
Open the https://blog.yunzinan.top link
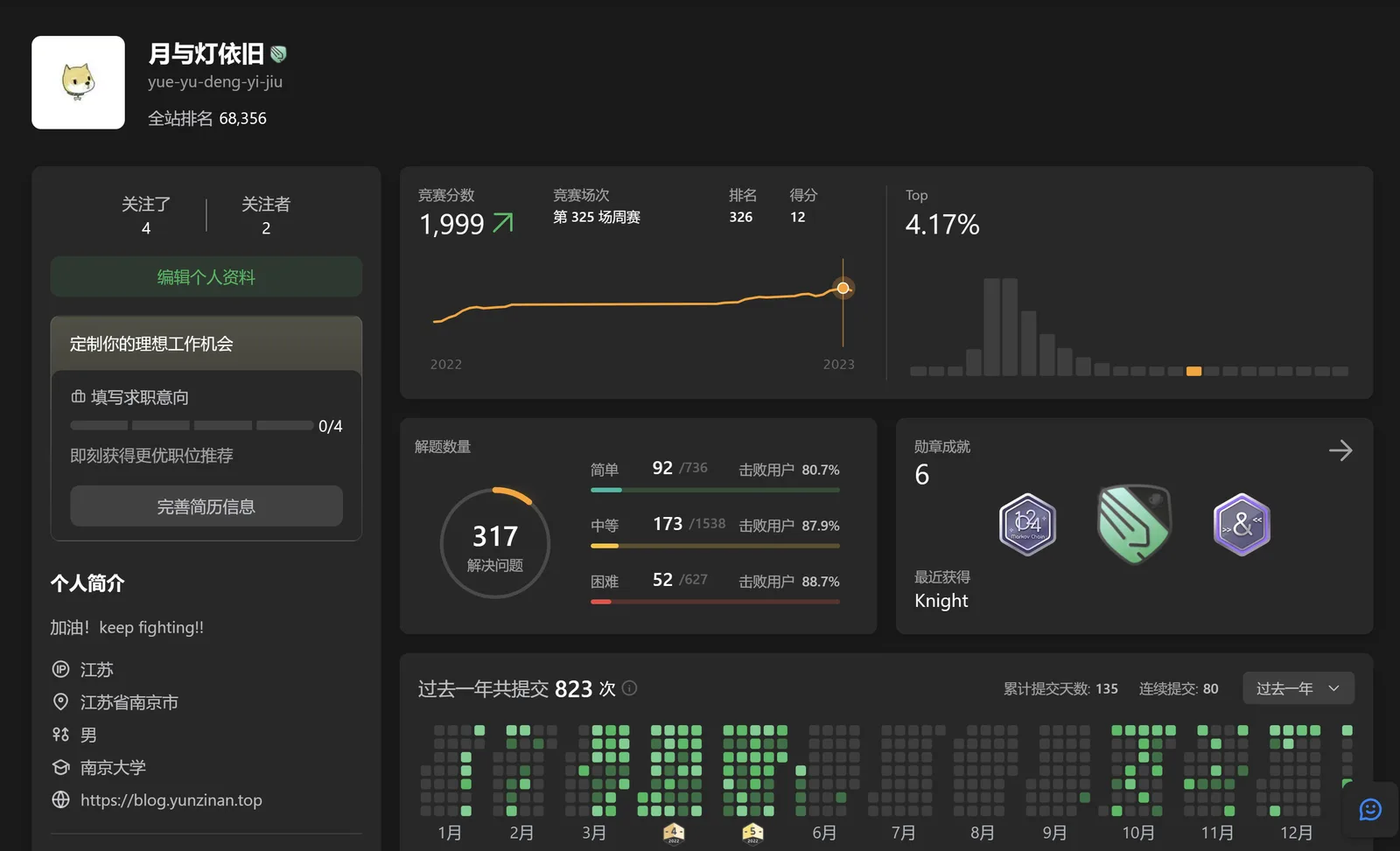coord(171,799)
